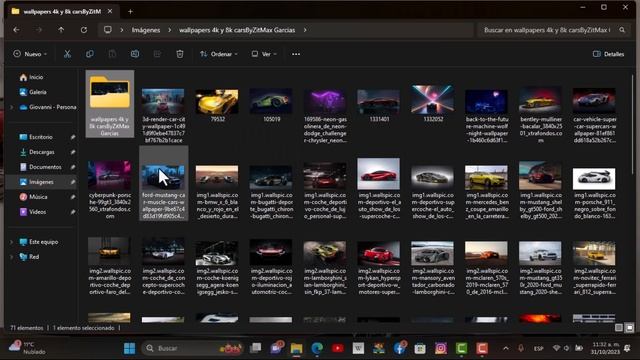Viewport: 640px width, 360px height.
Task: Open Descargas in the sidebar
Action: pos(42,152)
